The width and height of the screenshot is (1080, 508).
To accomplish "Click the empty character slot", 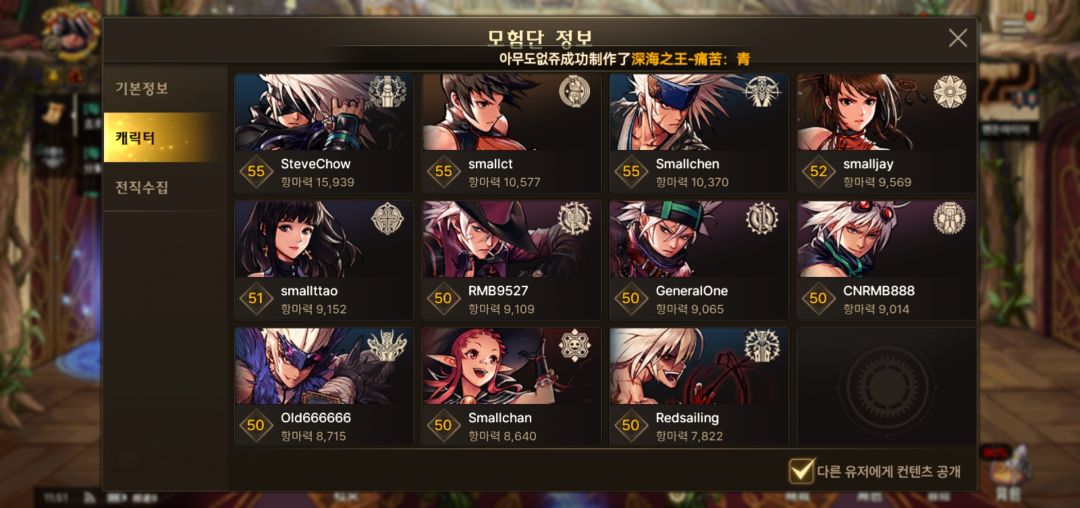I will (886, 386).
